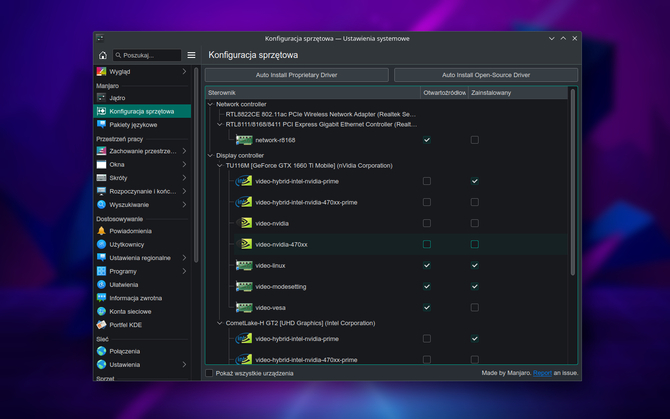Viewport: 670px width, 419px height.
Task: Expand the Programy submenu arrow
Action: click(184, 271)
